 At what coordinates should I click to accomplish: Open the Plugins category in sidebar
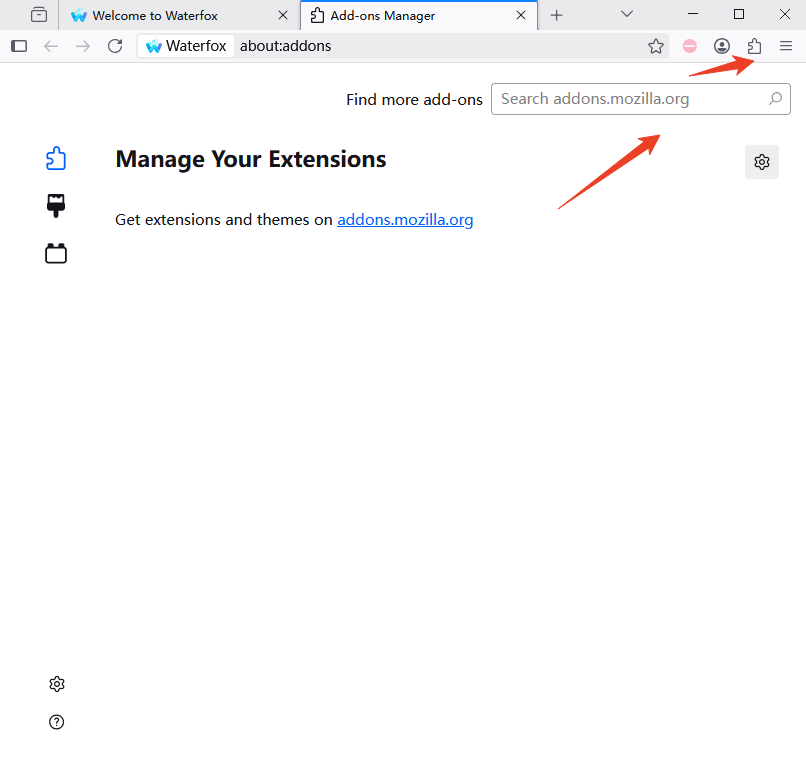pos(56,253)
